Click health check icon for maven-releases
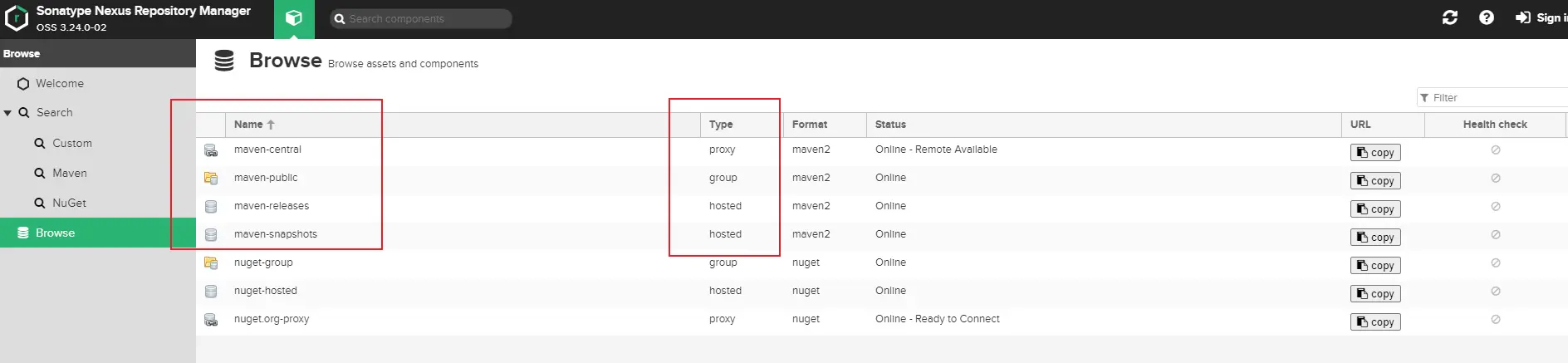The height and width of the screenshot is (363, 1568). (x=1496, y=207)
